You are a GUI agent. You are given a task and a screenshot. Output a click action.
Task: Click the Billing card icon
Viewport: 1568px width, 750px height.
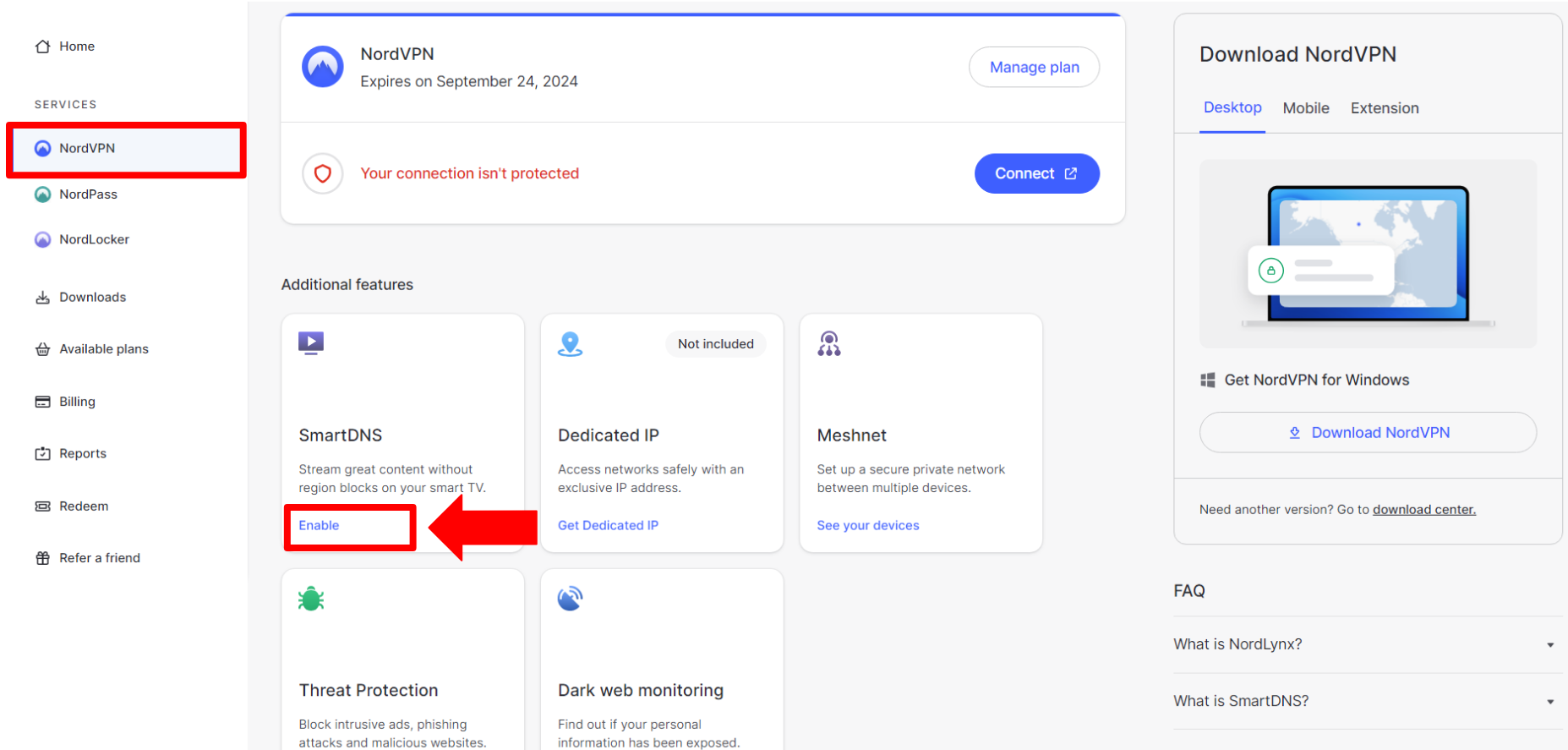click(42, 402)
